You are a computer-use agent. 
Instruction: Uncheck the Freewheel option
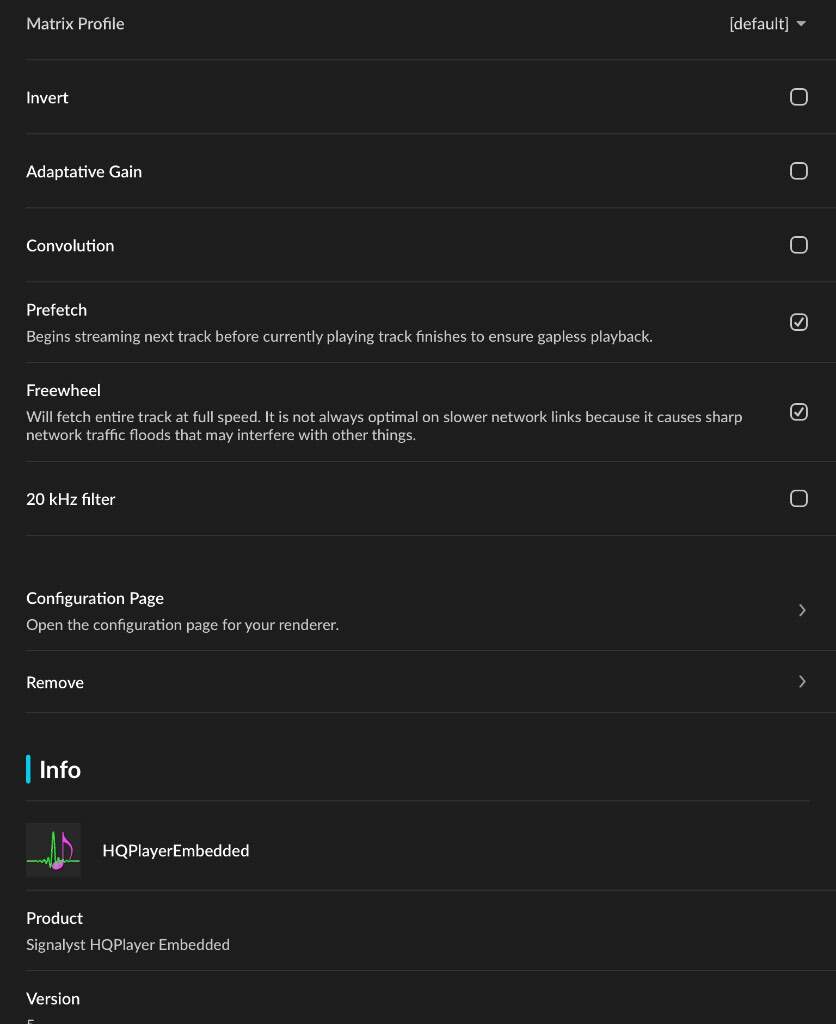tap(799, 412)
